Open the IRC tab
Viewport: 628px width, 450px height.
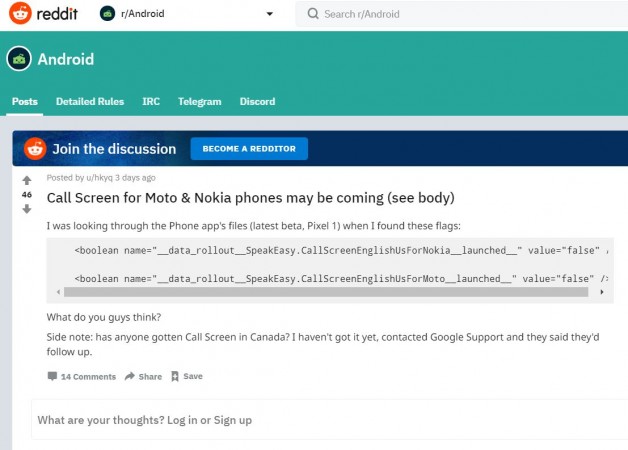(x=151, y=101)
